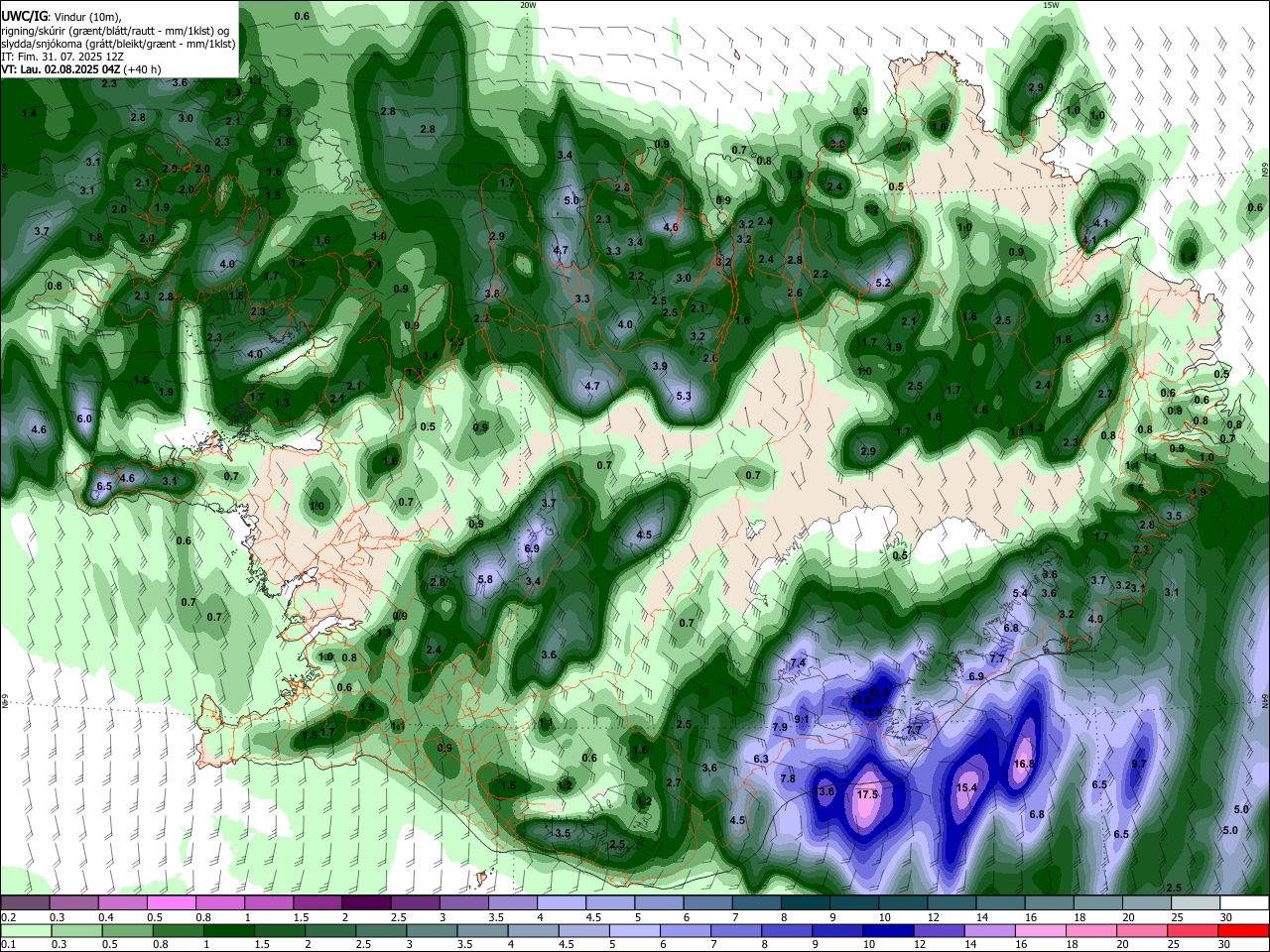Viewport: 1270px width, 952px height.
Task: Select the 5.3 value label
Action: click(x=683, y=396)
